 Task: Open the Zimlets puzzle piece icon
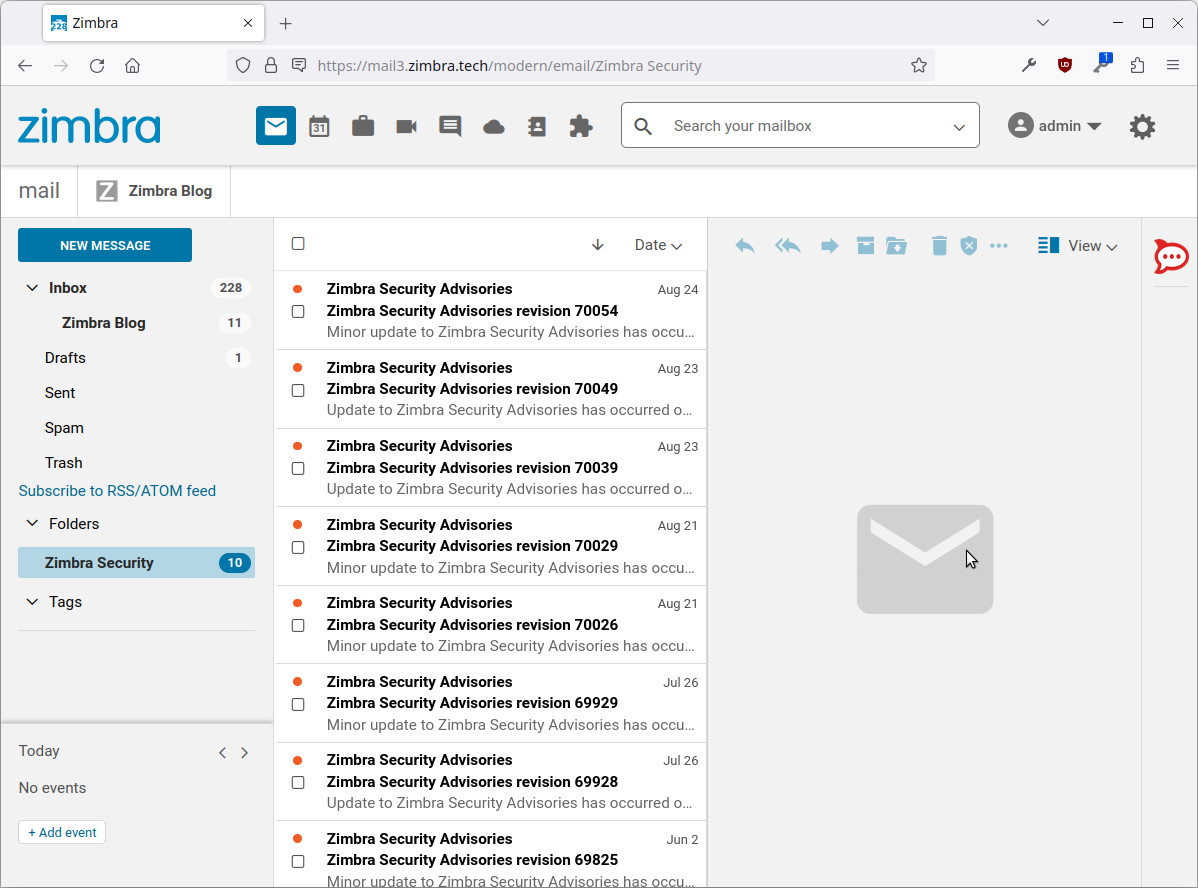tap(581, 126)
